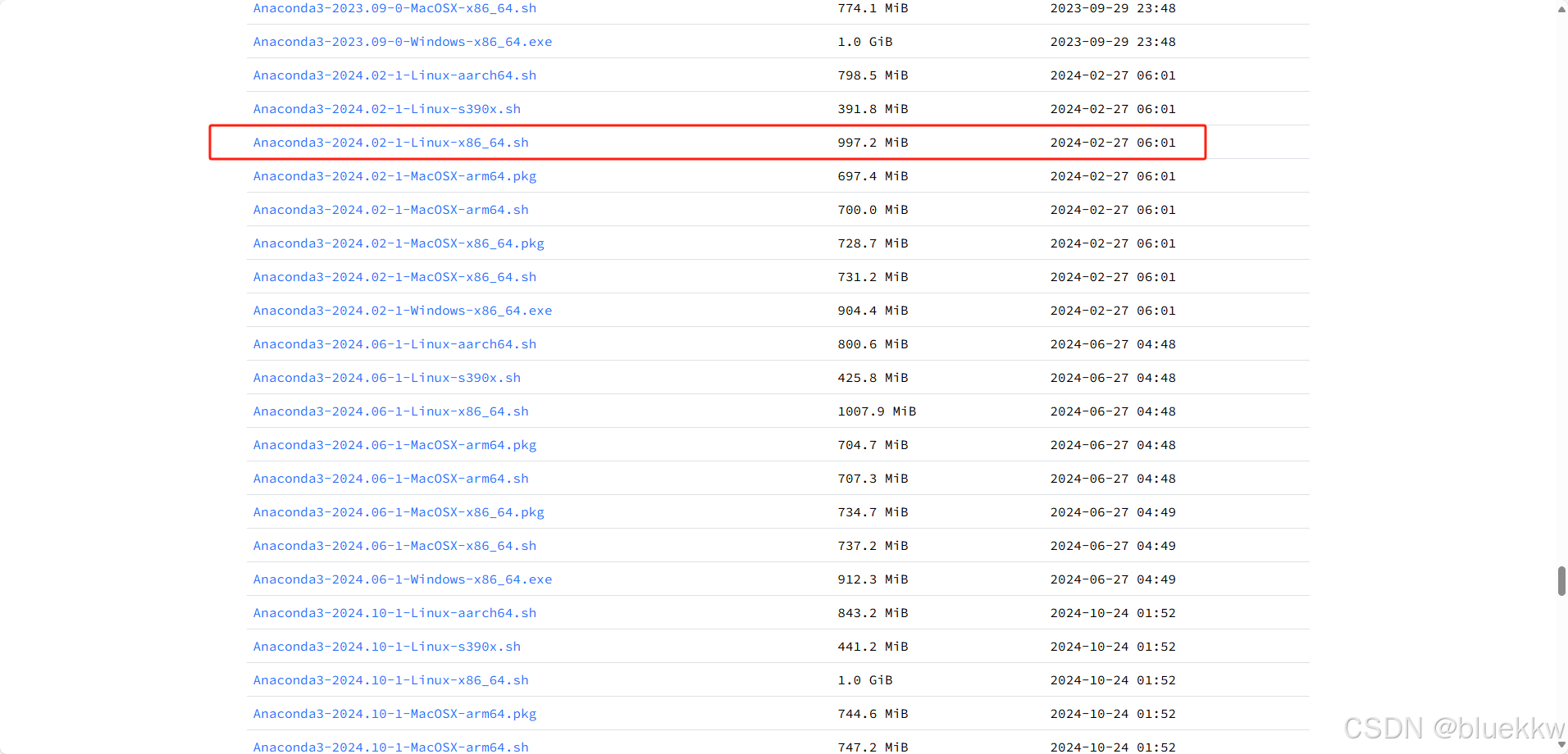
Task: Click the scrollbar up arrow
Action: [1561, 9]
